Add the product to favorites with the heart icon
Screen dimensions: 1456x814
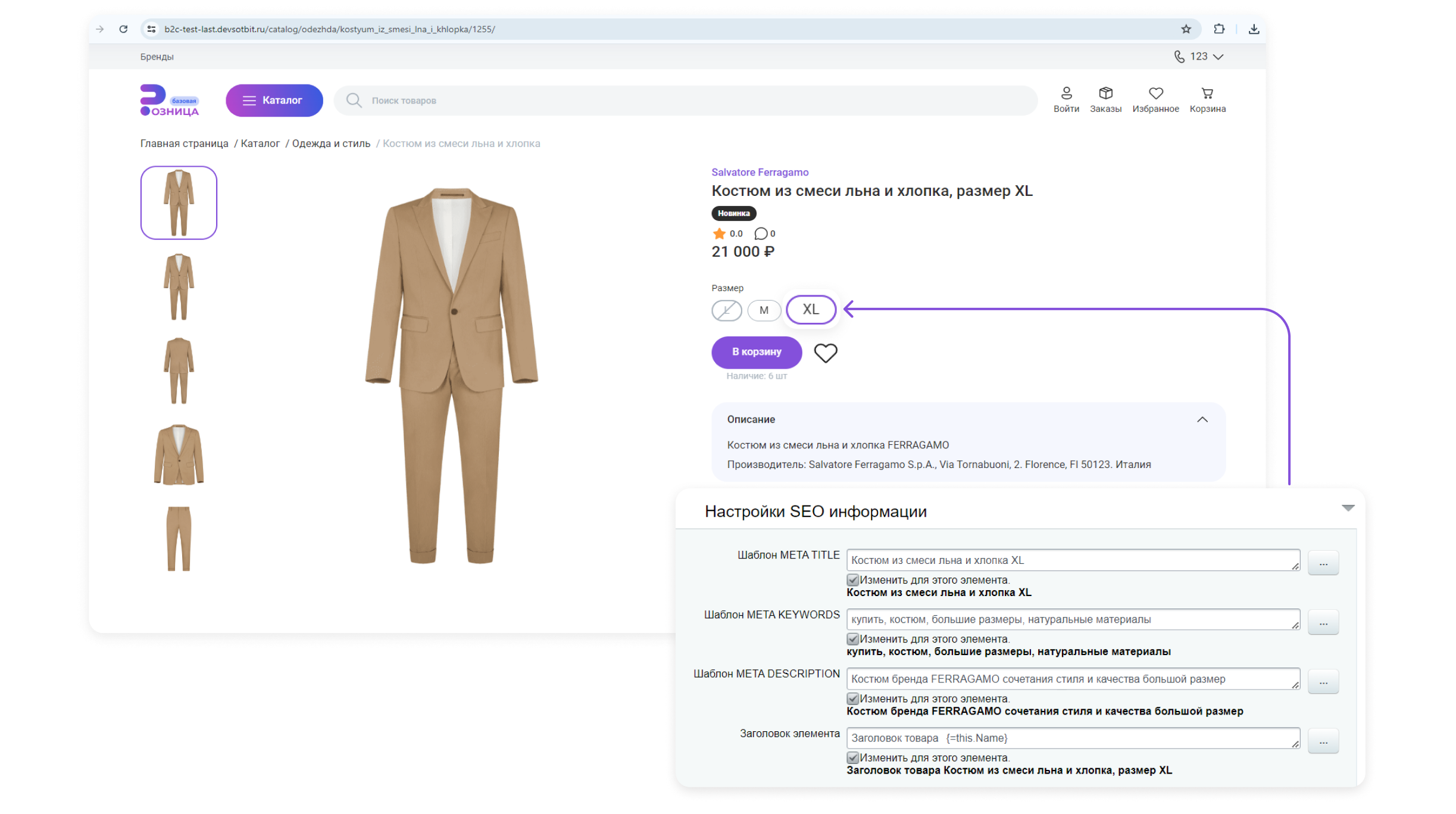coord(825,353)
